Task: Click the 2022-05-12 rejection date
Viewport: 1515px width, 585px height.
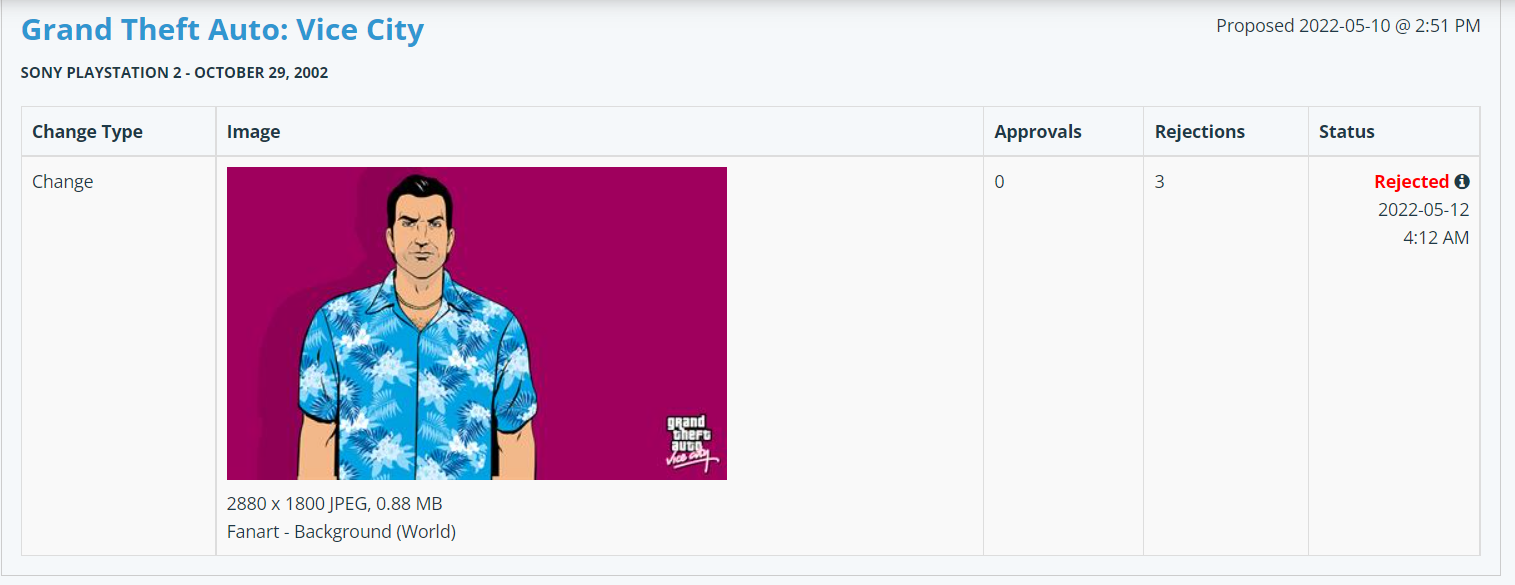Action: [1423, 209]
